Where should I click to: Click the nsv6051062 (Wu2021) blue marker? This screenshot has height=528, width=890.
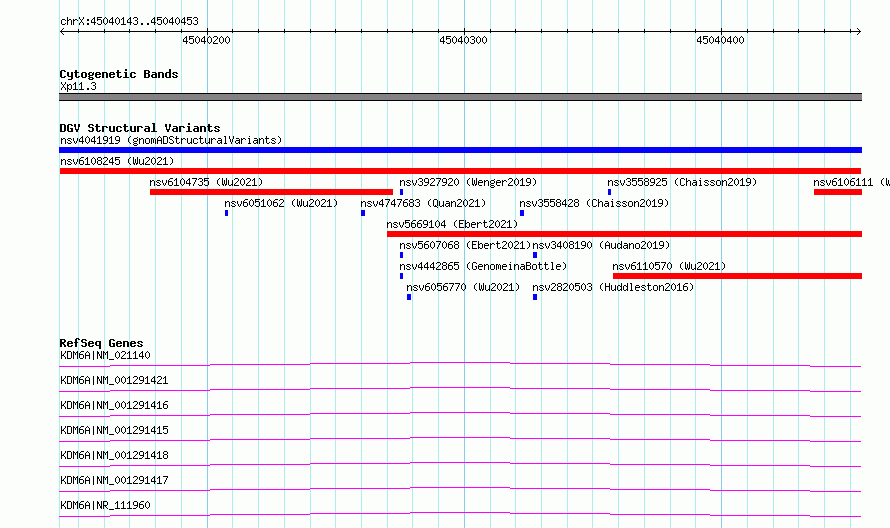tap(226, 213)
